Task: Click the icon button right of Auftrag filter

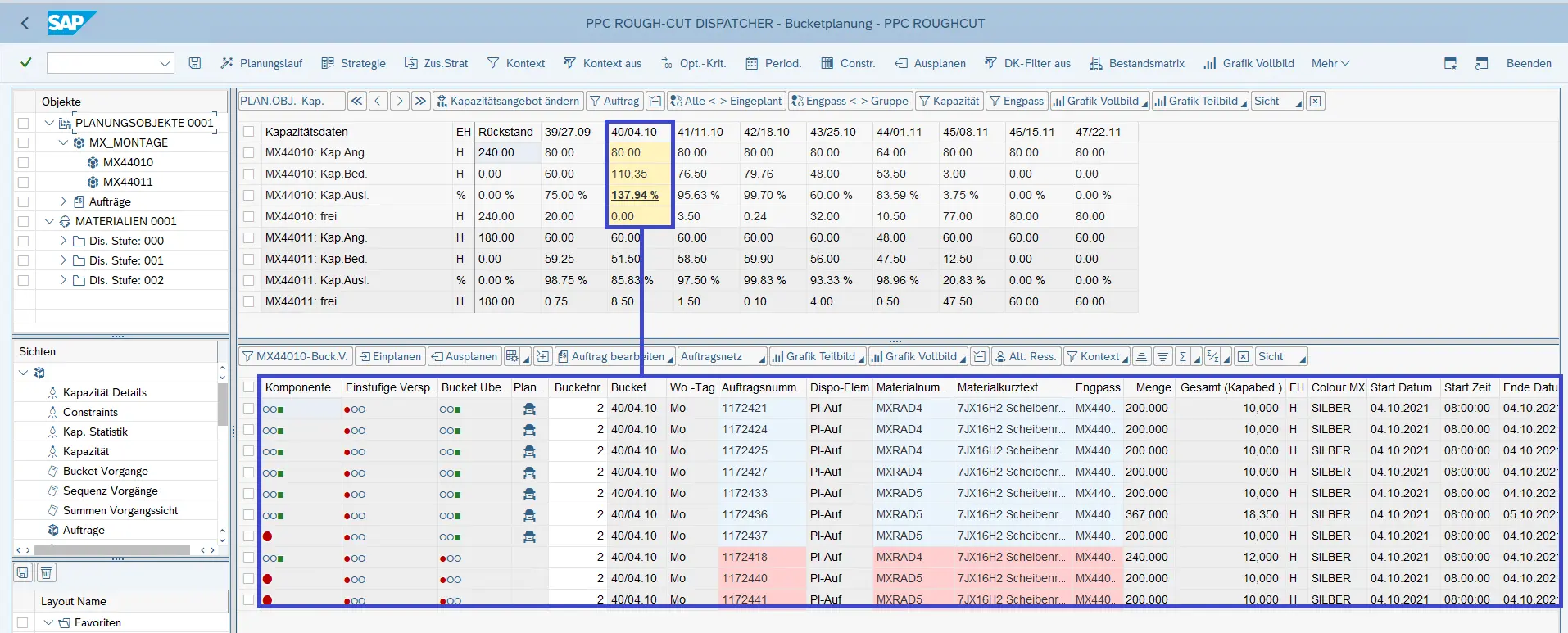Action: (x=655, y=101)
